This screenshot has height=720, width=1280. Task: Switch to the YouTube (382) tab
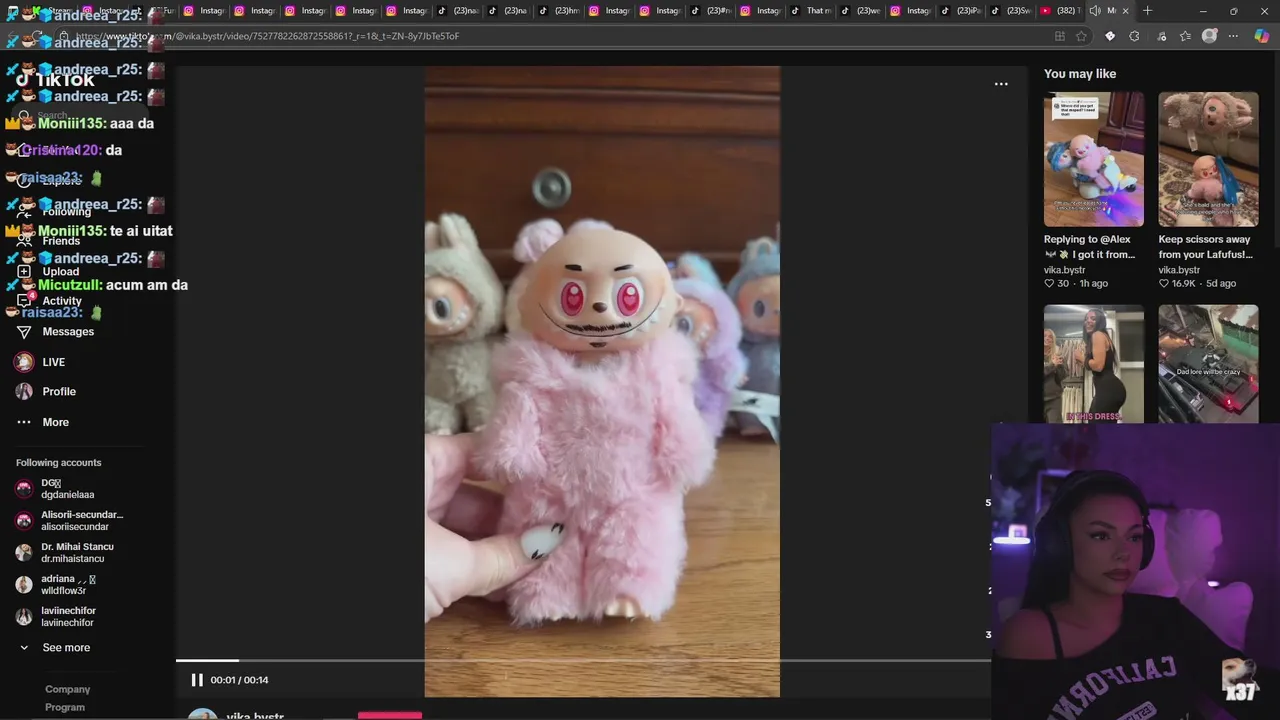(1058, 11)
